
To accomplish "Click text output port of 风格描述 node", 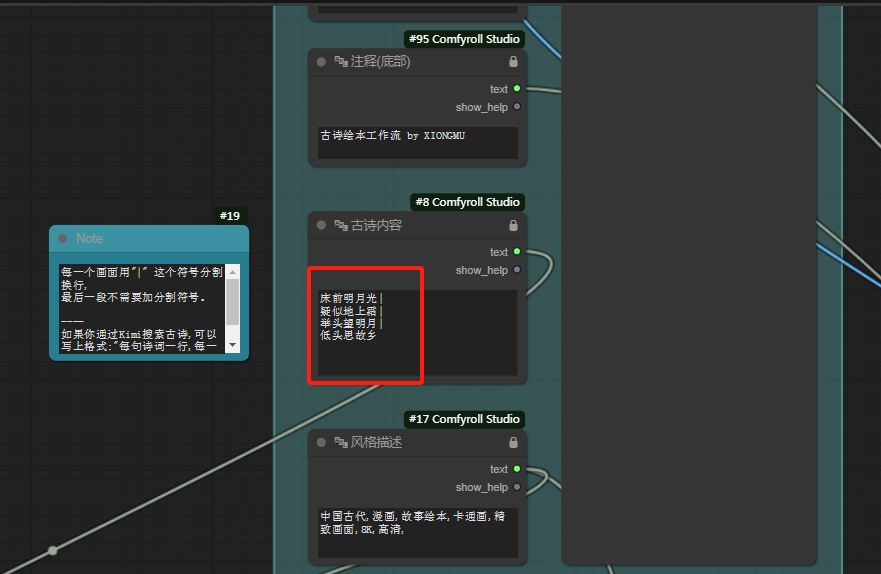I will point(517,468).
